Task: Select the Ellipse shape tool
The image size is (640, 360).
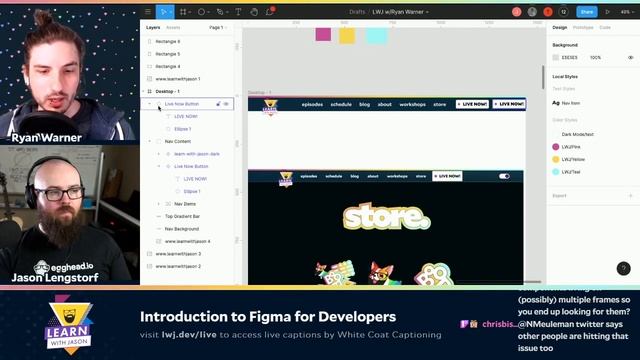Action: pos(201,12)
